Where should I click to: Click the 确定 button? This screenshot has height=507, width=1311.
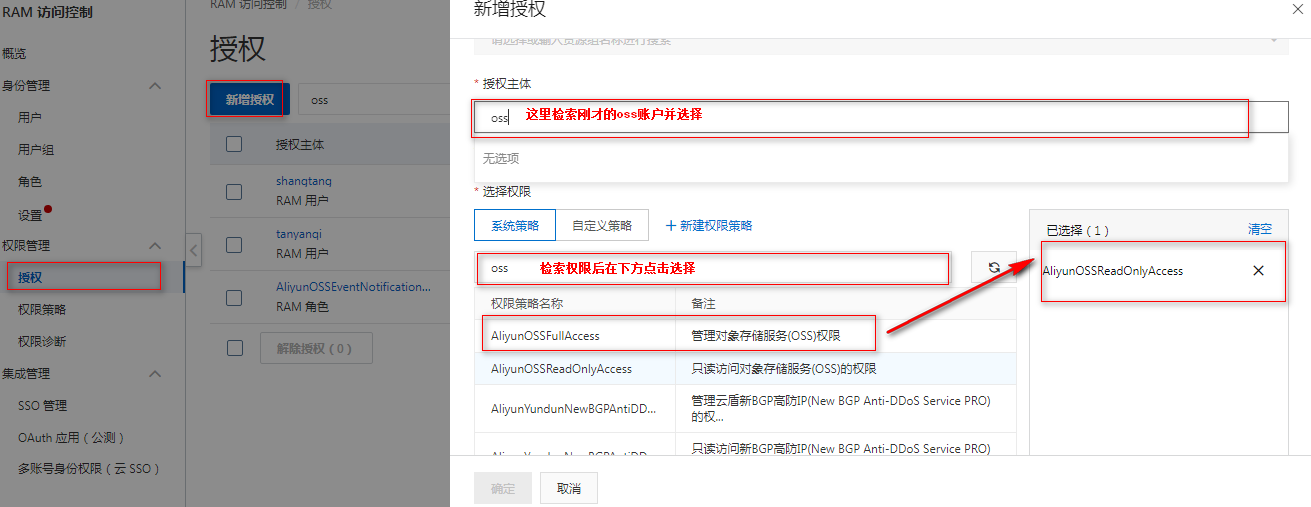coord(503,489)
